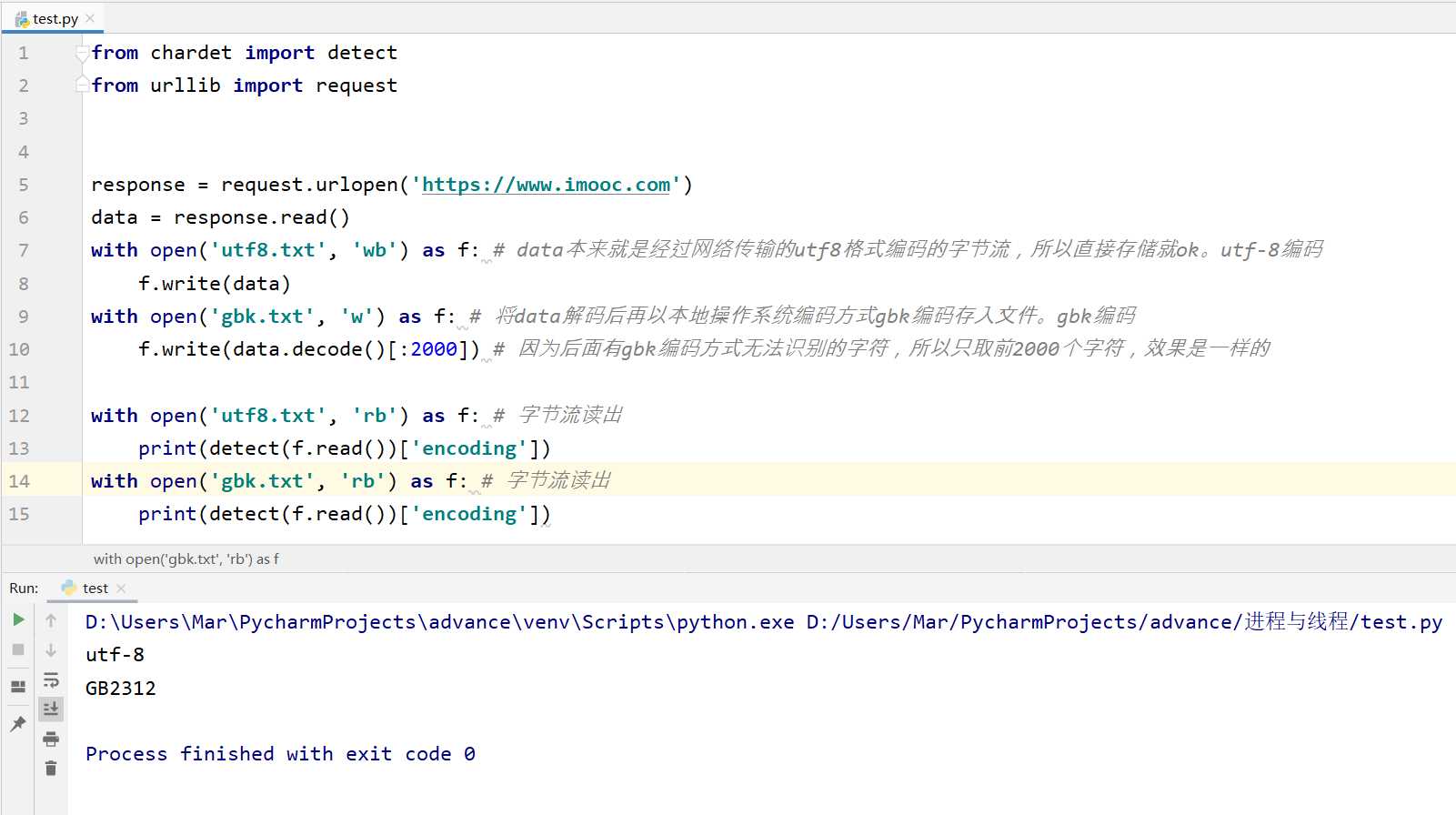Click the Stop process button

(x=18, y=649)
